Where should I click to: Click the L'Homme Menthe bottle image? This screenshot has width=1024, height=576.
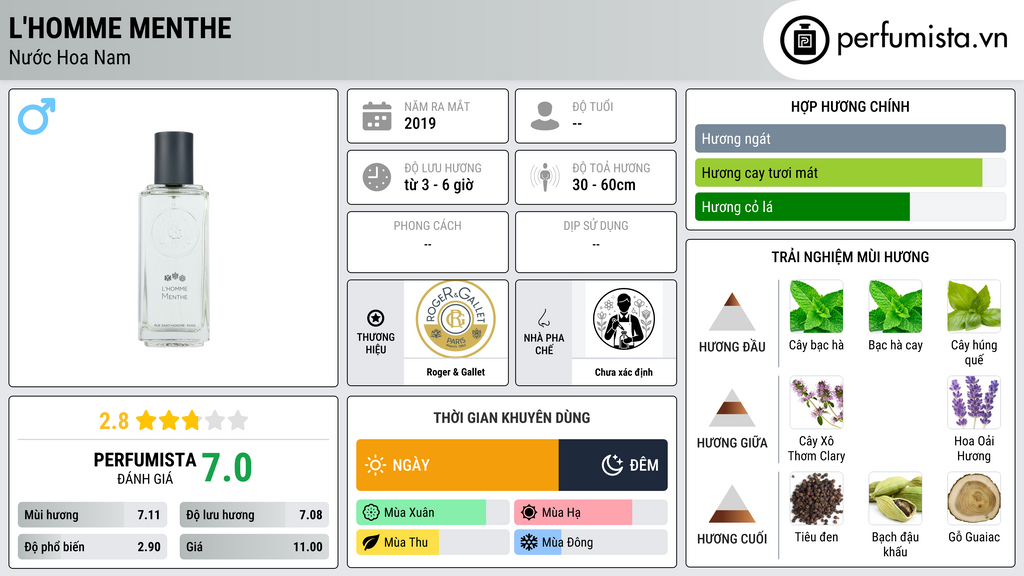pos(174,239)
